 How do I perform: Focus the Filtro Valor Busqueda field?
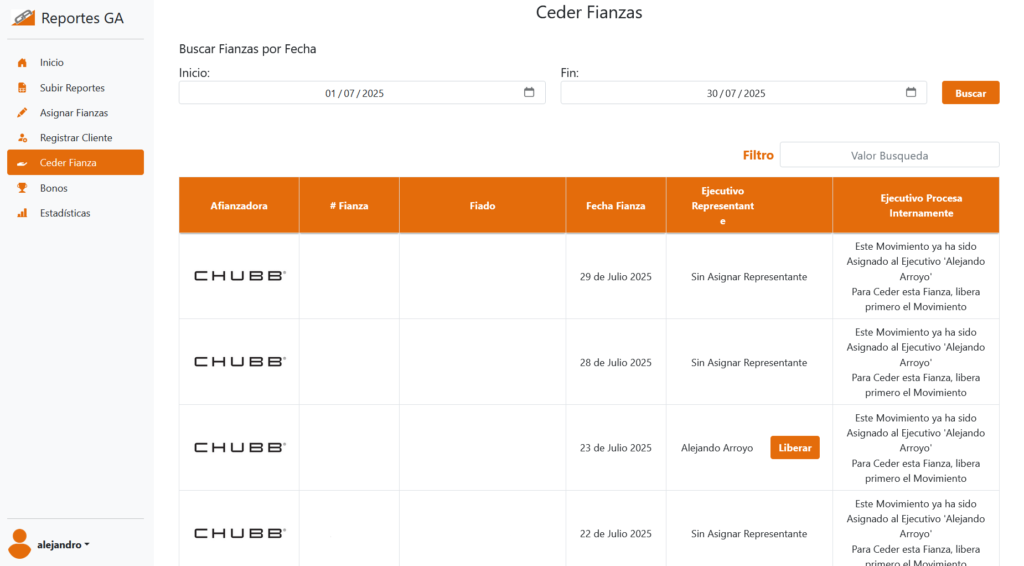pyautogui.click(x=889, y=156)
